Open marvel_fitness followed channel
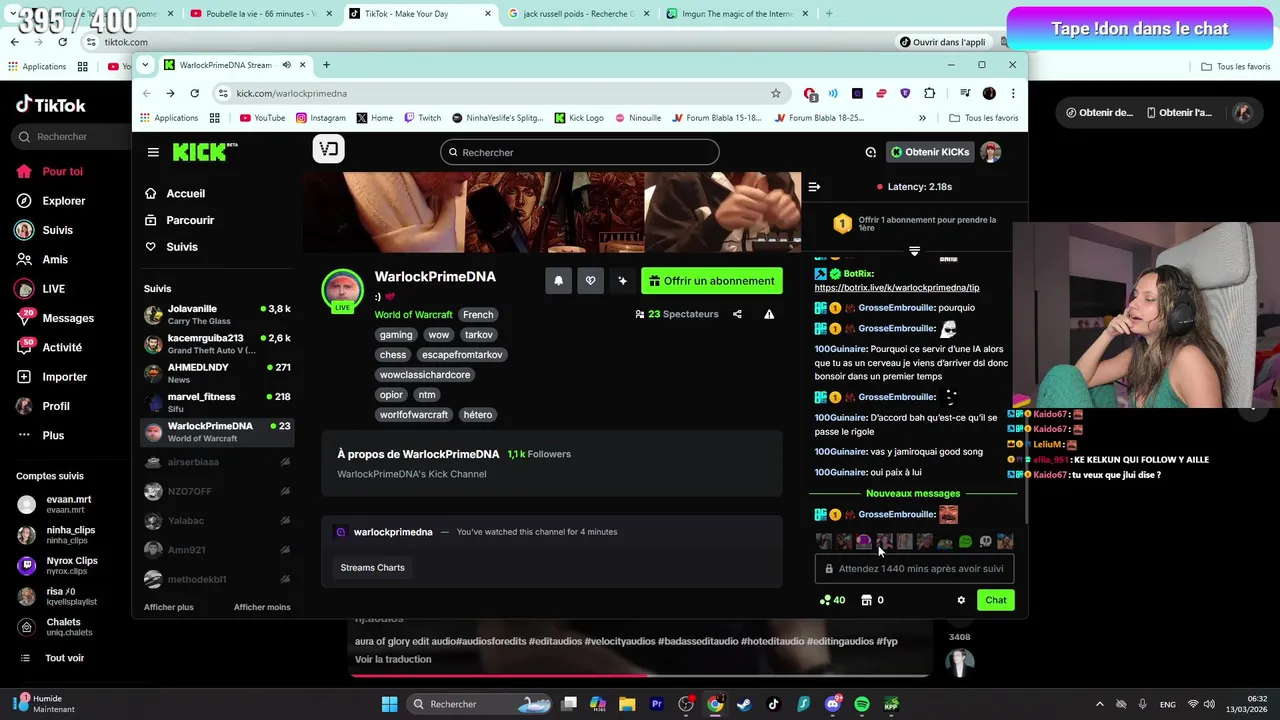The width and height of the screenshot is (1280, 720). pos(218,402)
